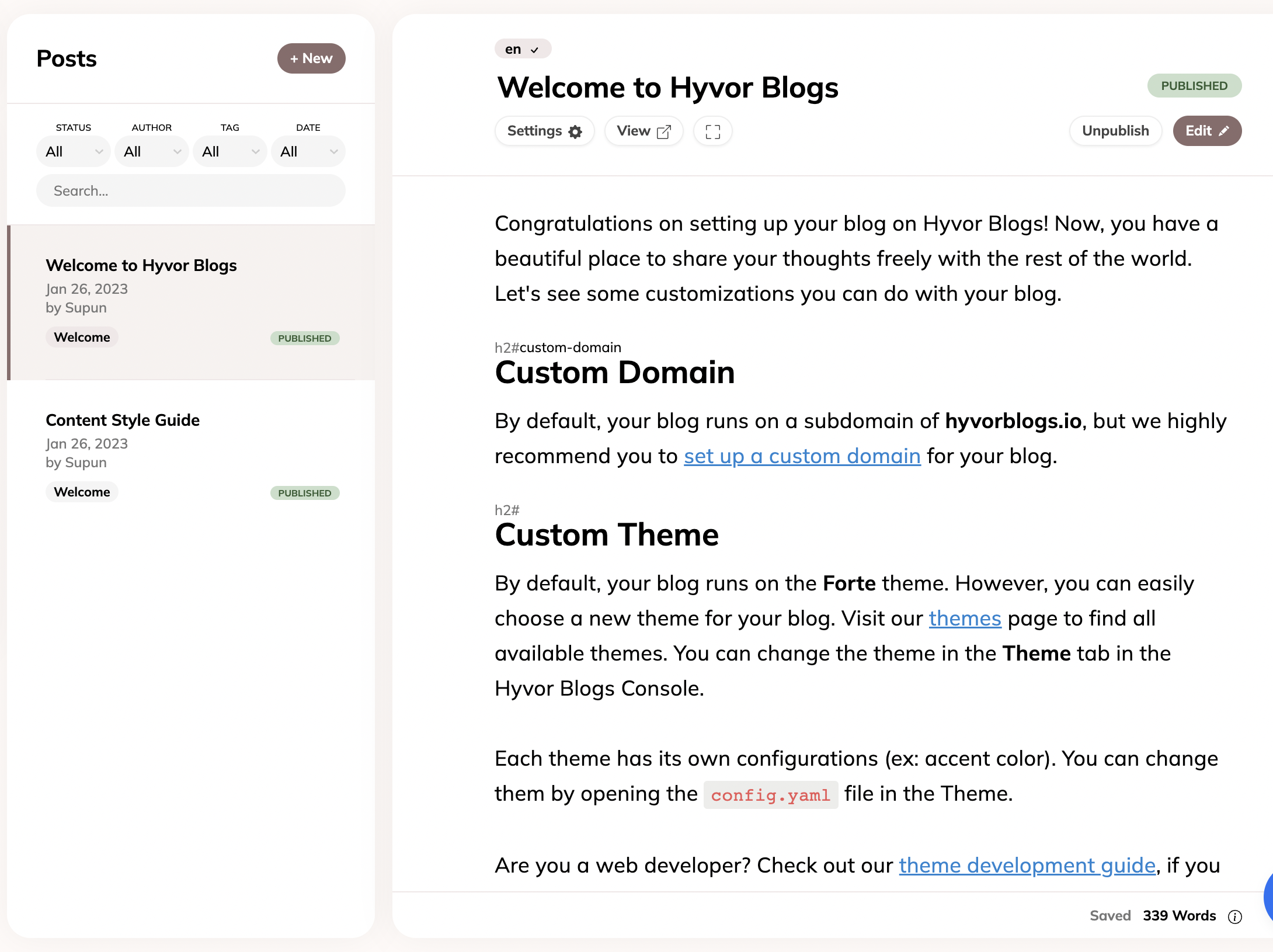Open the en language dropdown

522,49
